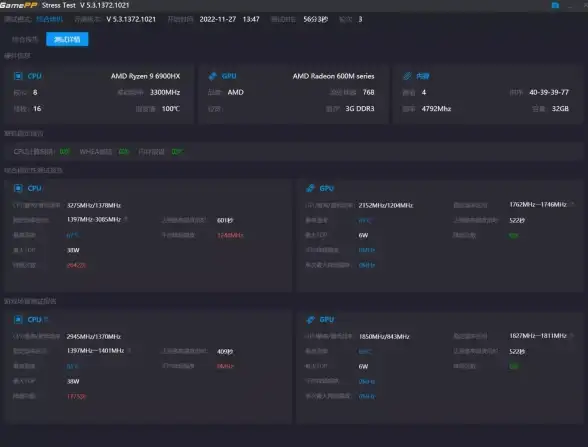Click the memory timing value 40-39-39-77

[x=549, y=92]
